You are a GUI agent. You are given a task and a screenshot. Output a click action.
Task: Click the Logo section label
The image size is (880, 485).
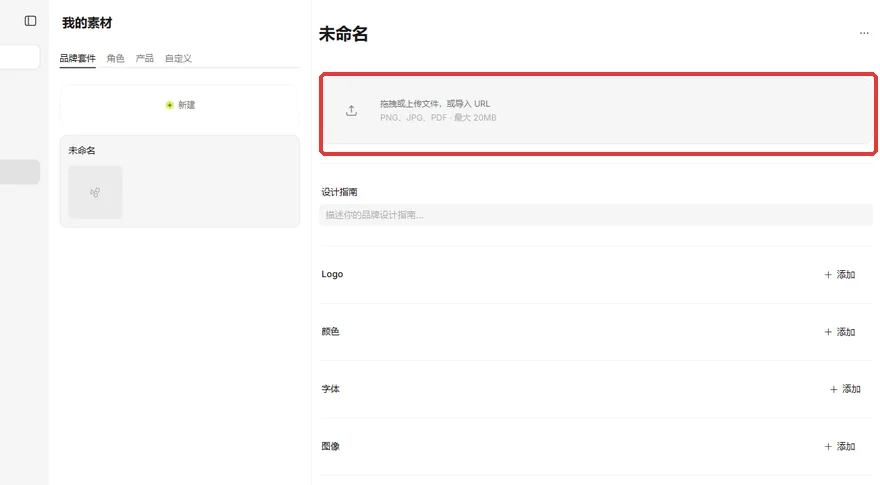click(332, 274)
